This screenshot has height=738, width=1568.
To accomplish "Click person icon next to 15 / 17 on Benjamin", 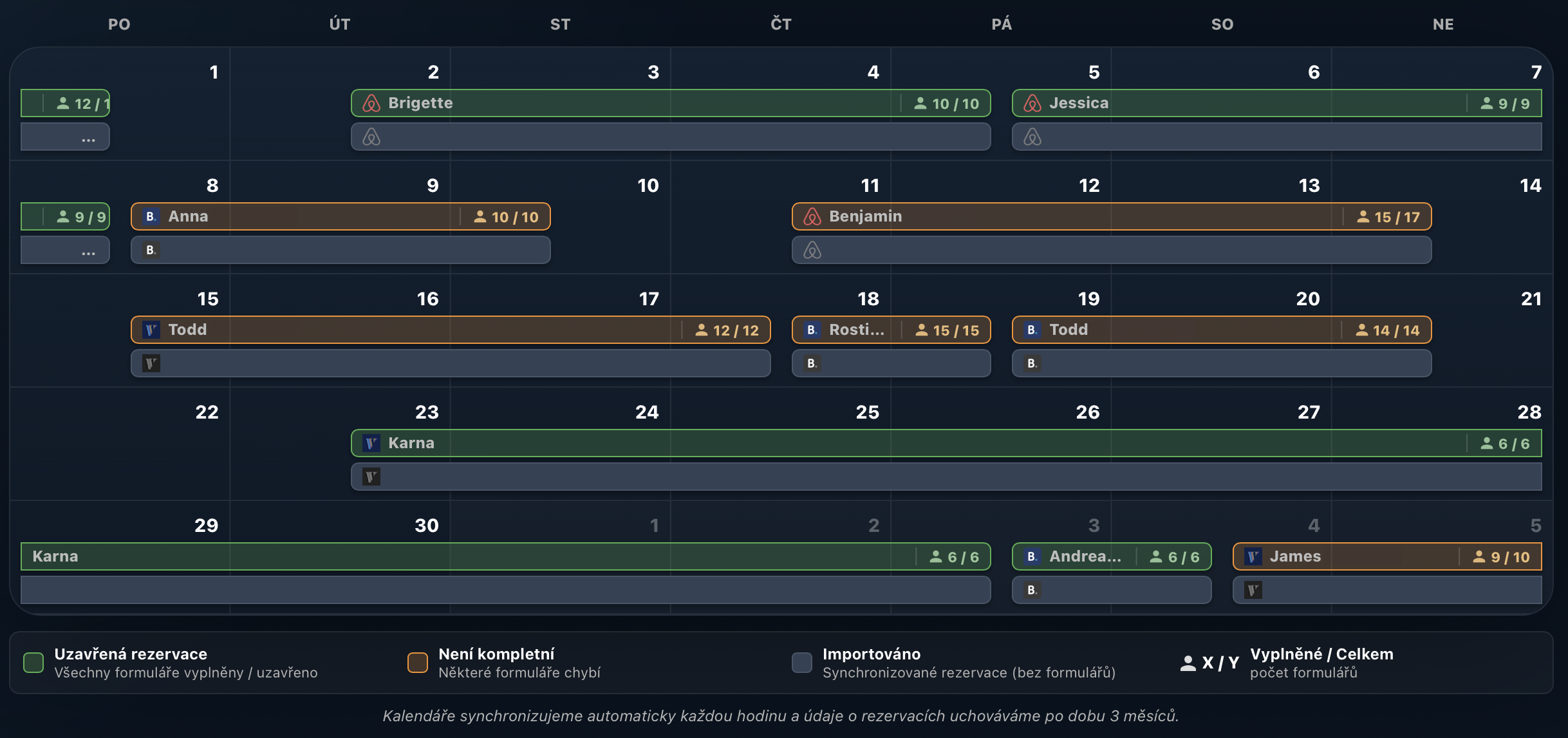I will click(1363, 216).
